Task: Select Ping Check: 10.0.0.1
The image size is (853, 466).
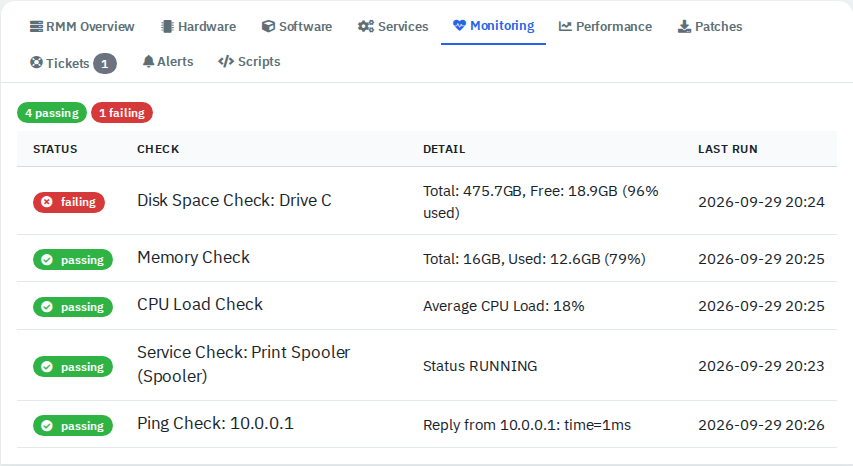Action: tap(215, 423)
